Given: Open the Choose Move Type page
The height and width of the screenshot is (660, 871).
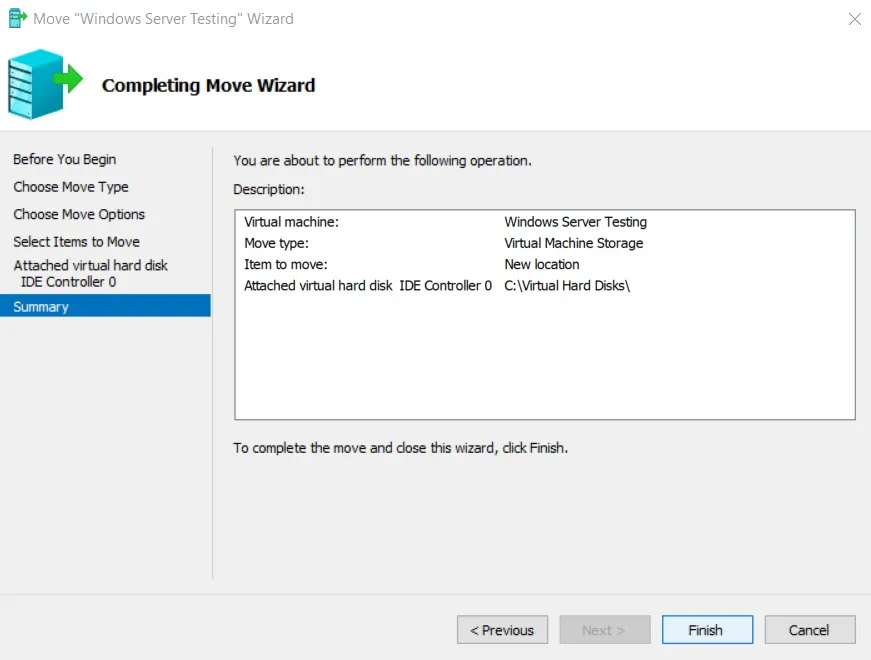Looking at the screenshot, I should [x=71, y=187].
